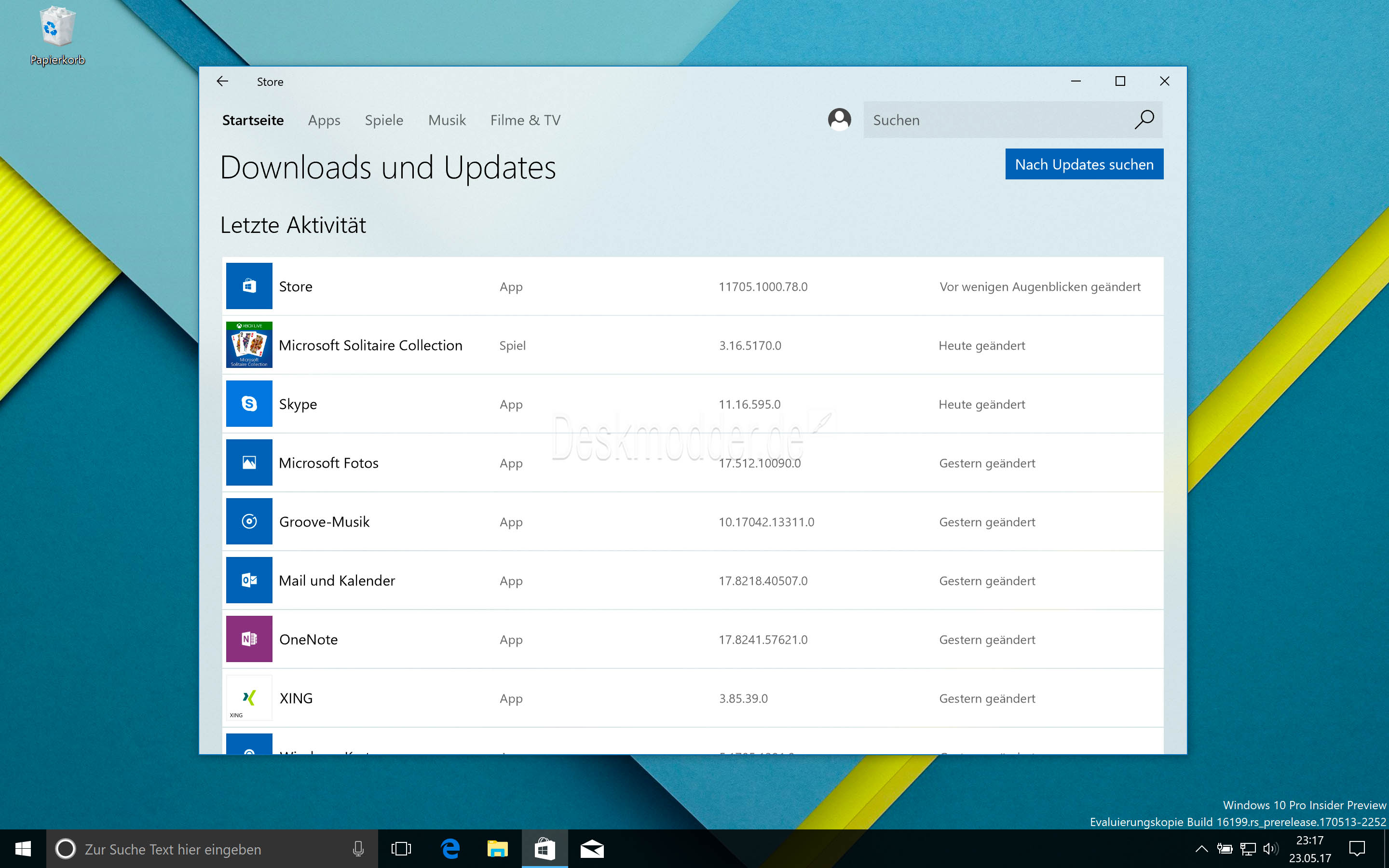This screenshot has height=868, width=1389.
Task: Open the Mail taskbar icon
Action: point(592,849)
